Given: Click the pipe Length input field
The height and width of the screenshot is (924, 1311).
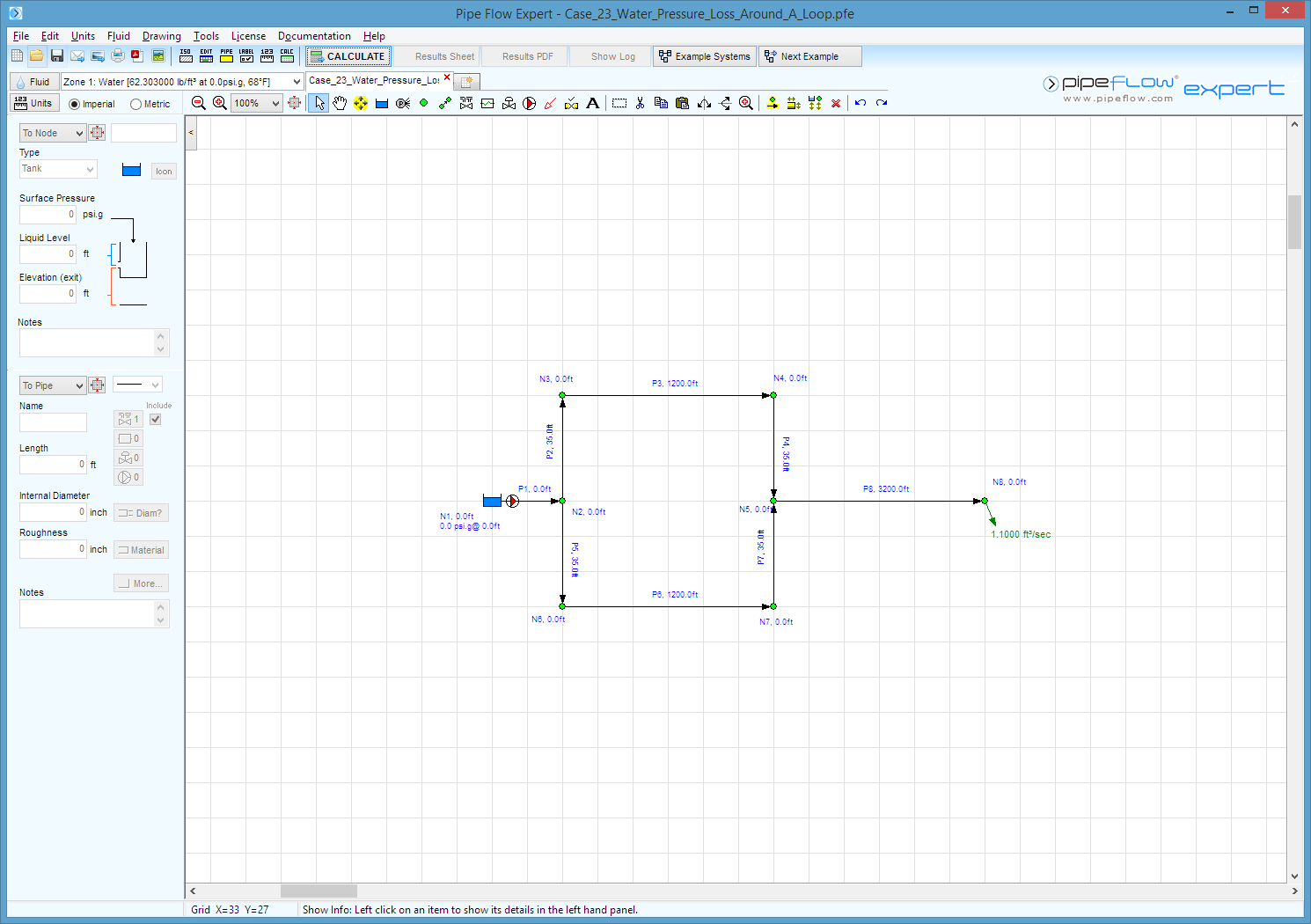Looking at the screenshot, I should pos(54,465).
